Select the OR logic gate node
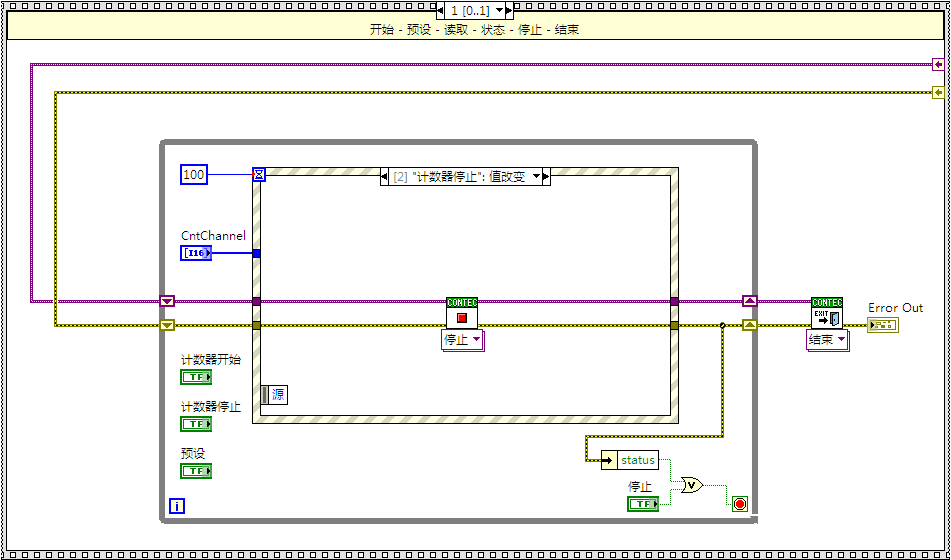The width and height of the screenshot is (951, 560). click(x=691, y=486)
